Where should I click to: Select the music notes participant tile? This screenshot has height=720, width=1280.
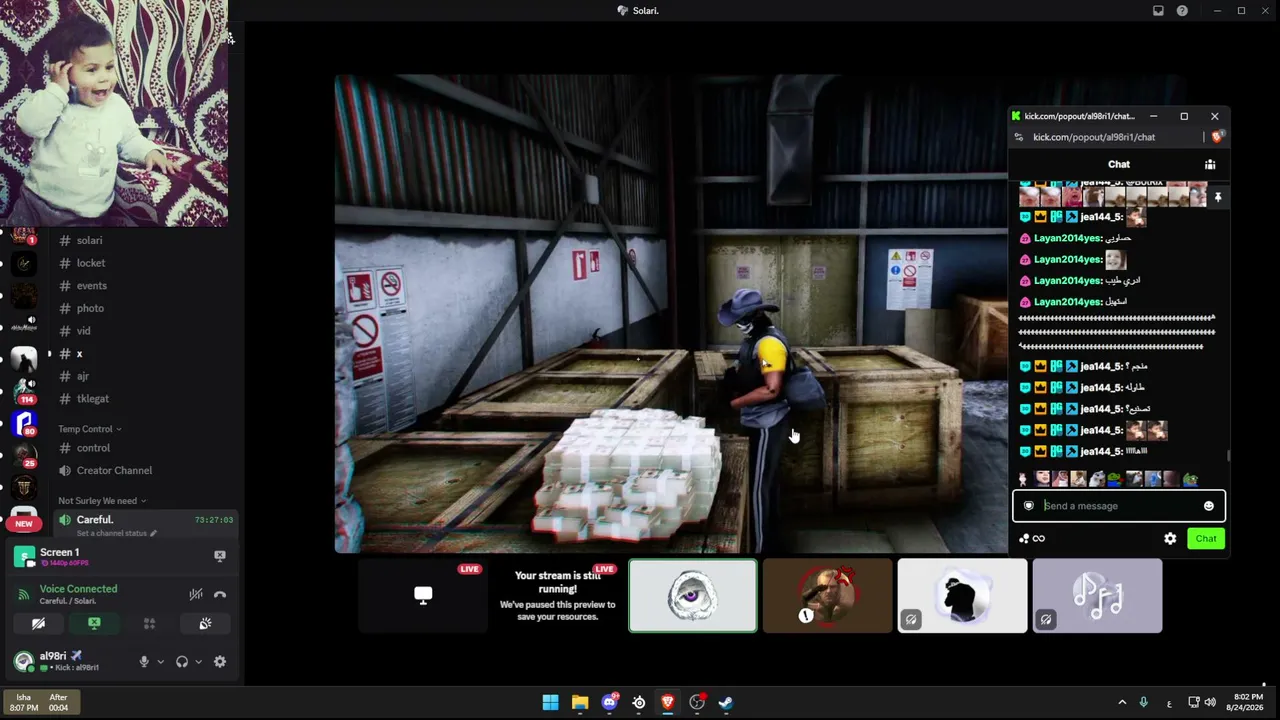pyautogui.click(x=1097, y=596)
